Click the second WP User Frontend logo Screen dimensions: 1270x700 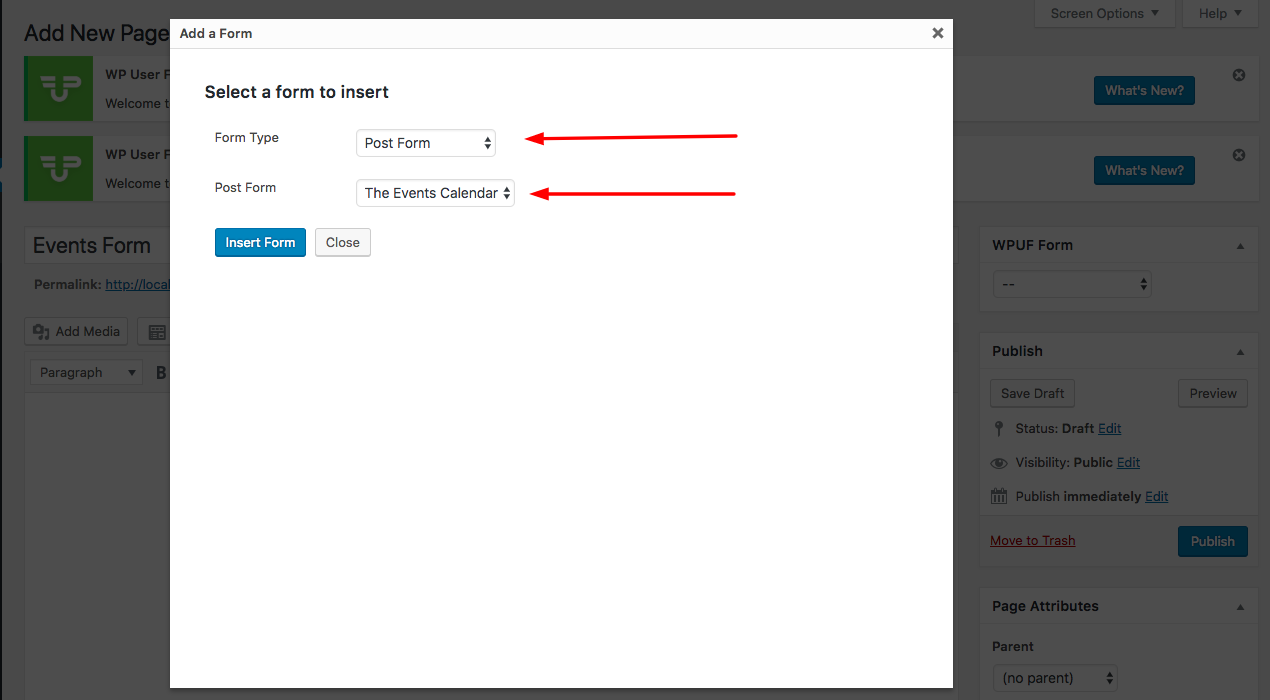(x=59, y=169)
